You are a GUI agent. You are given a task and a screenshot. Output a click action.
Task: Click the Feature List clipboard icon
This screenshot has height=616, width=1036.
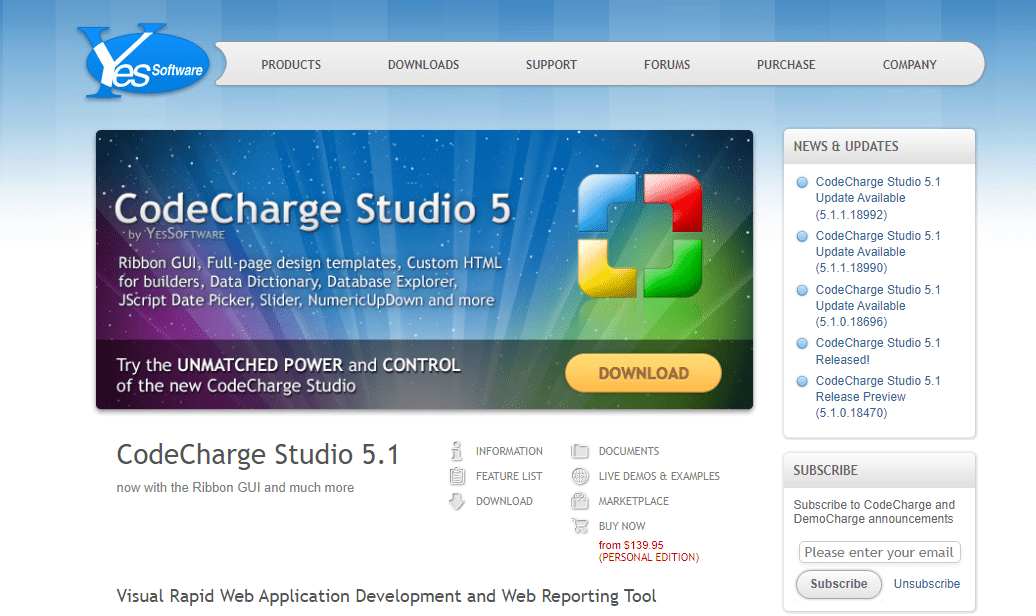tap(457, 476)
